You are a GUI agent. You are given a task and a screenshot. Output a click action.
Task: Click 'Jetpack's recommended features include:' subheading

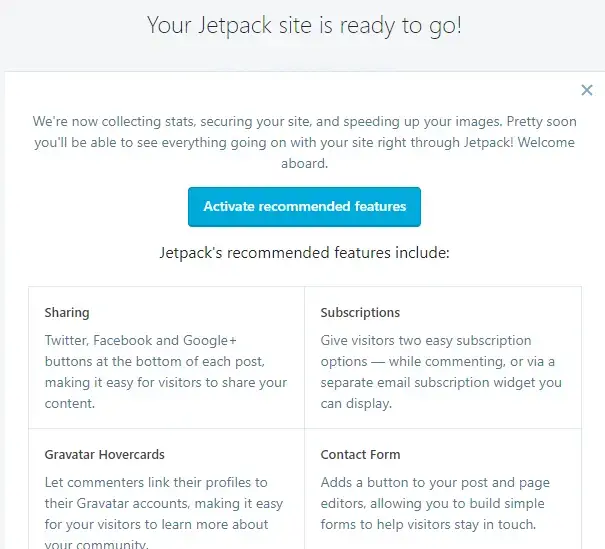304,253
